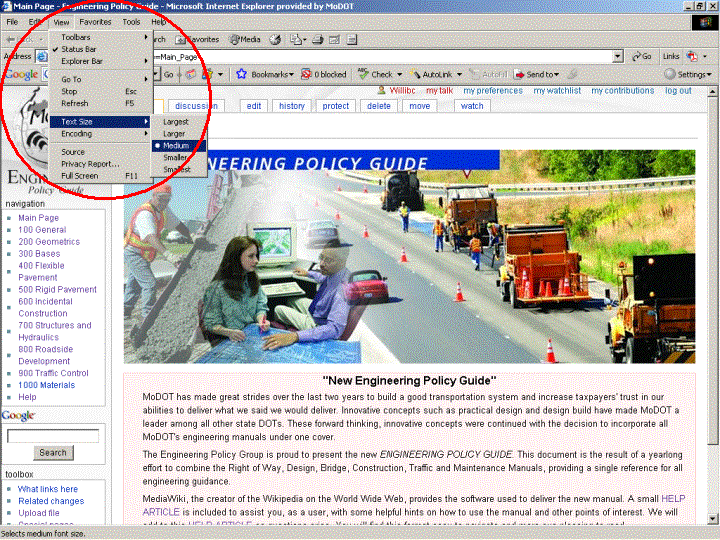Run the ABC spell Check tool
The width and height of the screenshot is (720, 540).
click(x=375, y=74)
